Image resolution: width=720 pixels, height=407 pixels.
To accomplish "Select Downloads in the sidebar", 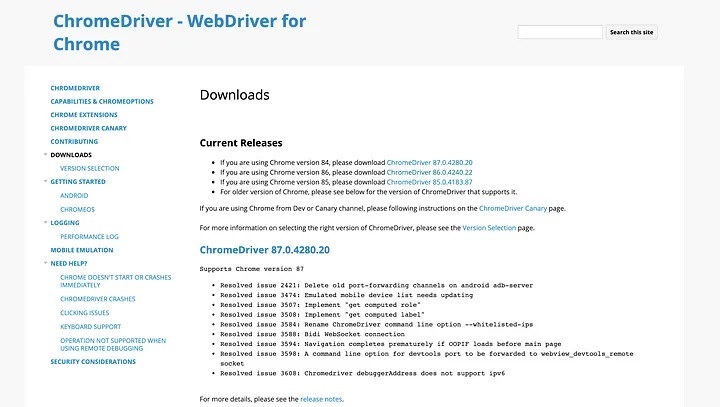I will (x=71, y=155).
